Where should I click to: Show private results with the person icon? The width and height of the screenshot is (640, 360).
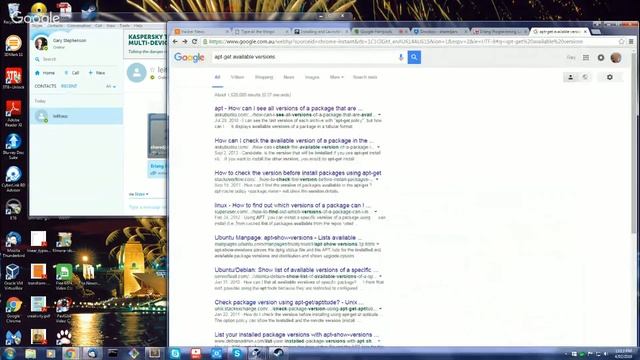point(571,77)
